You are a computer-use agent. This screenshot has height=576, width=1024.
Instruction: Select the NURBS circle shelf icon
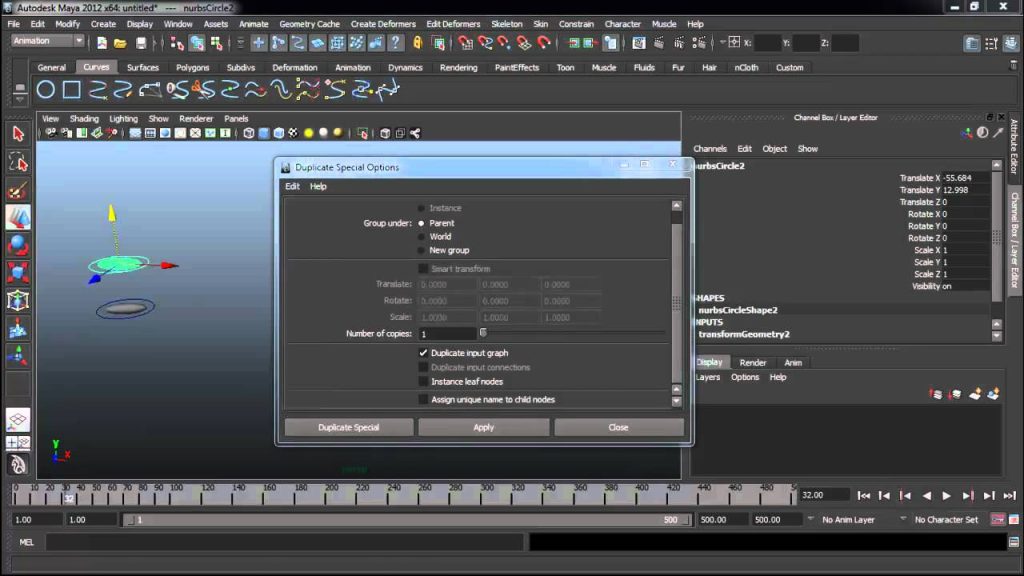46,89
